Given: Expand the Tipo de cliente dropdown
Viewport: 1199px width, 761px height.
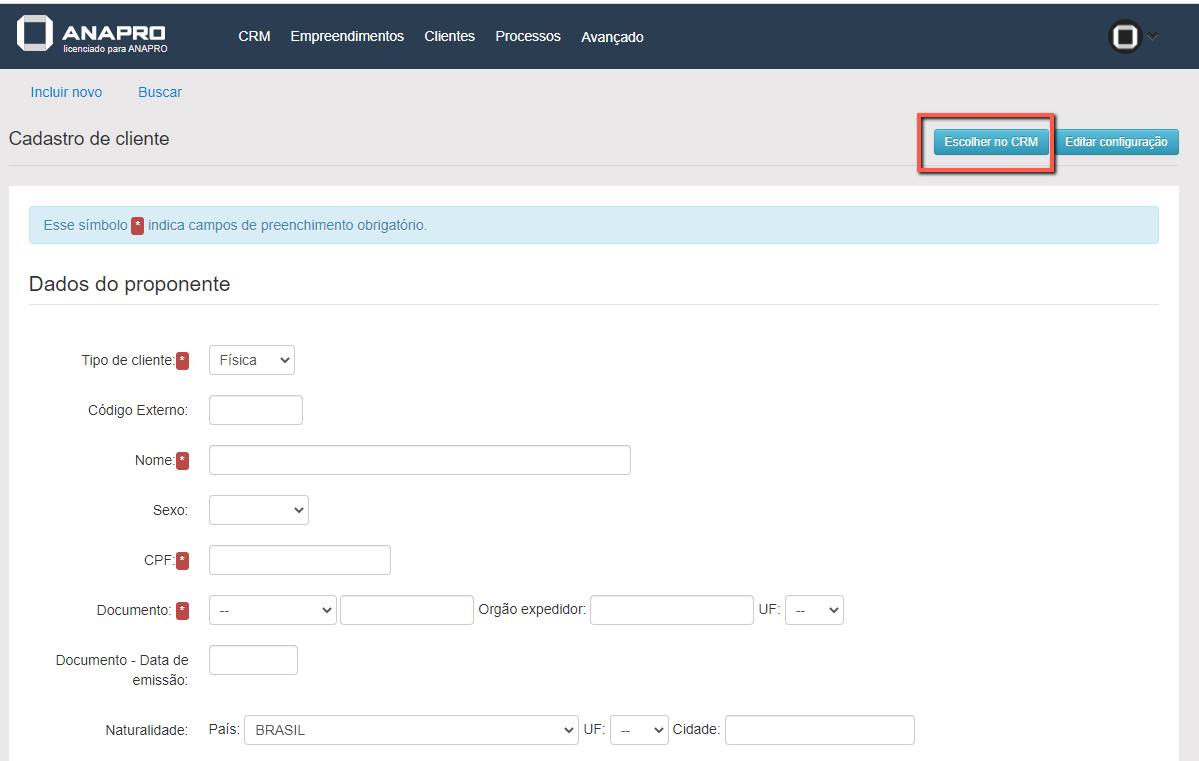Looking at the screenshot, I should (252, 360).
